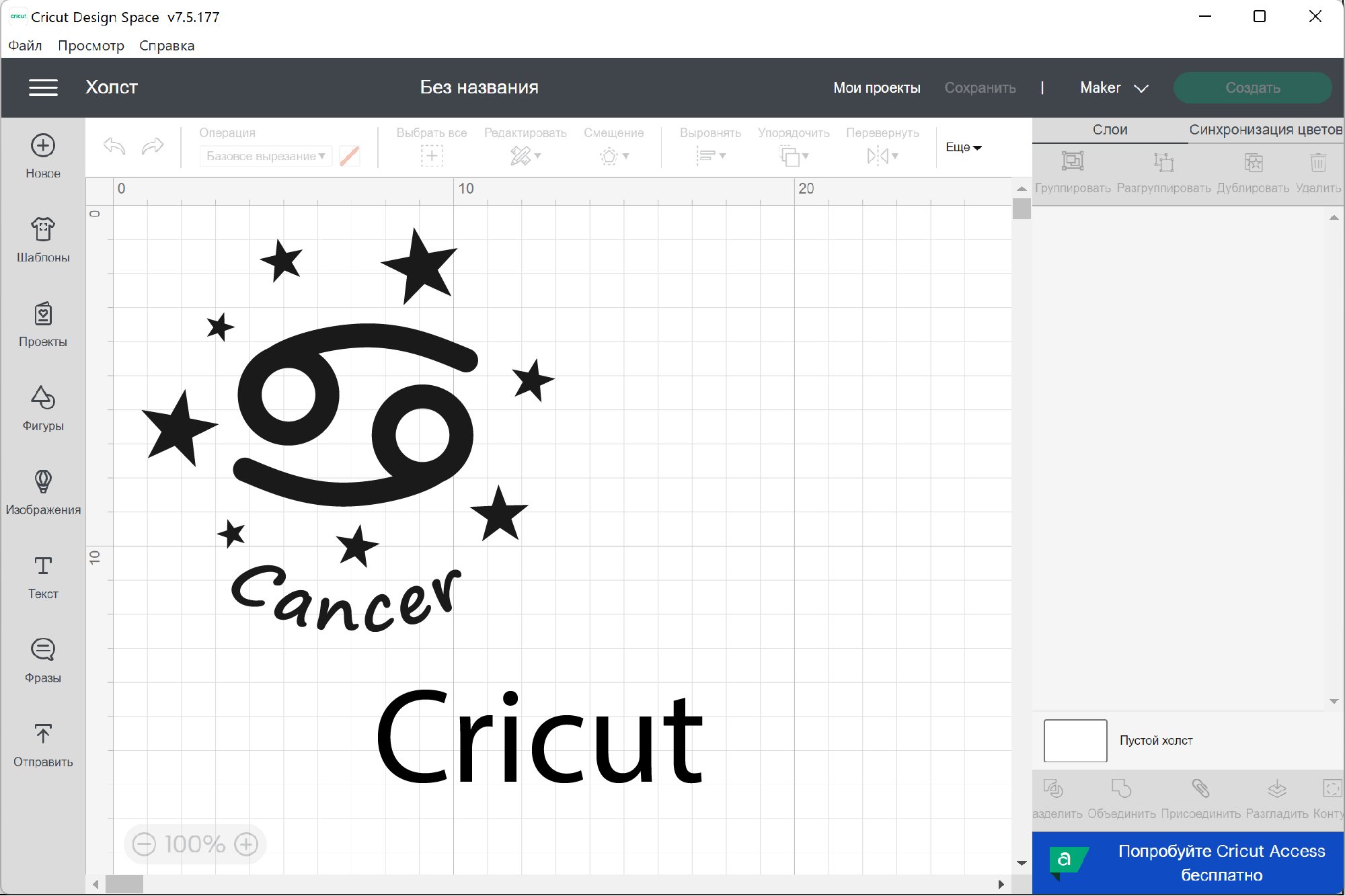1345x896 pixels.
Task: Select the large Cricut text on canvas
Action: (x=539, y=737)
